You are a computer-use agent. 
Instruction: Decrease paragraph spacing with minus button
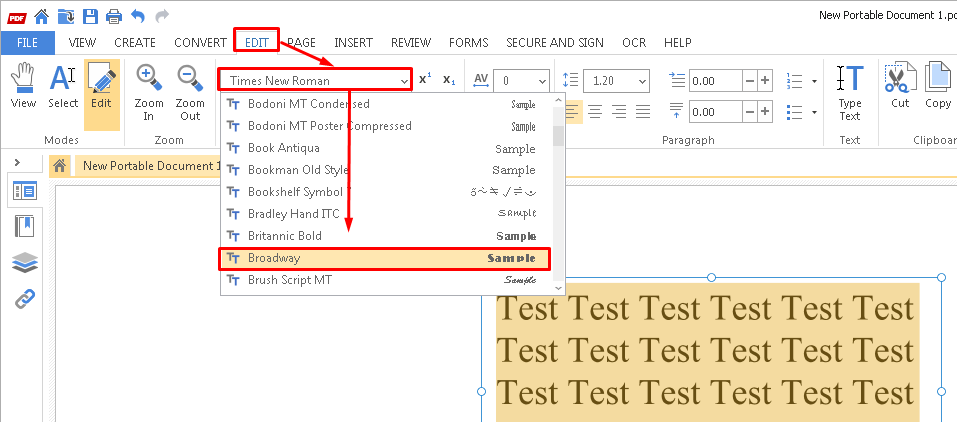[750, 112]
